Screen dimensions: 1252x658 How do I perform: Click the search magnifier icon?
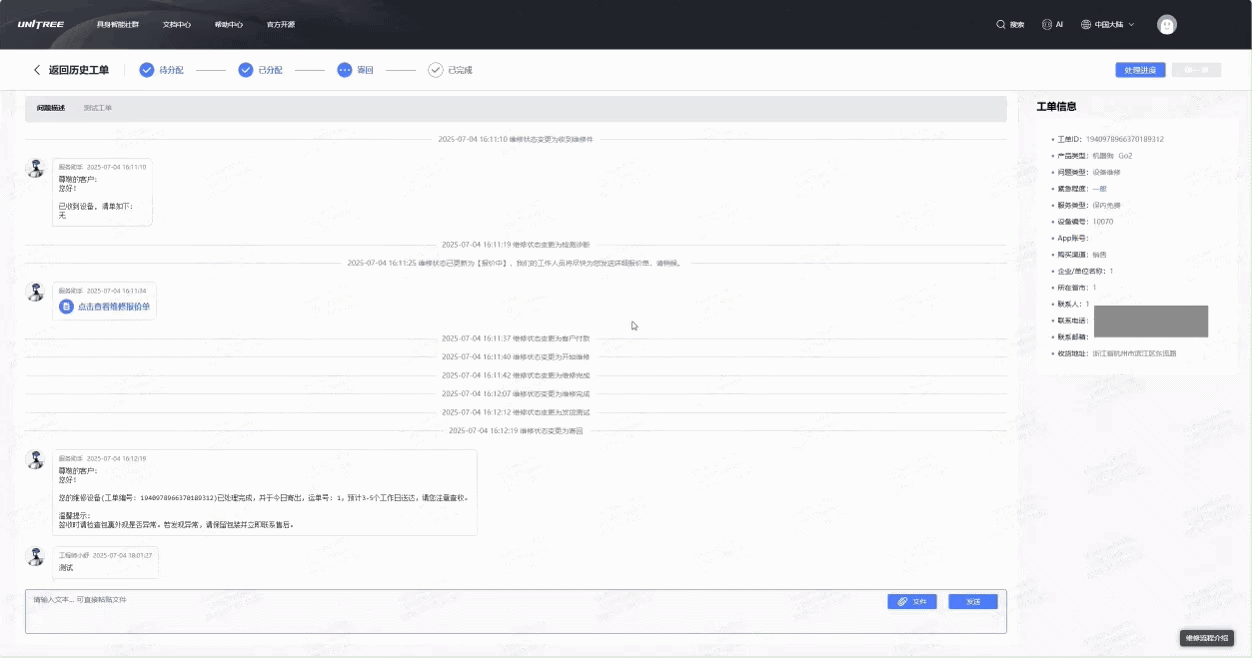point(1001,24)
